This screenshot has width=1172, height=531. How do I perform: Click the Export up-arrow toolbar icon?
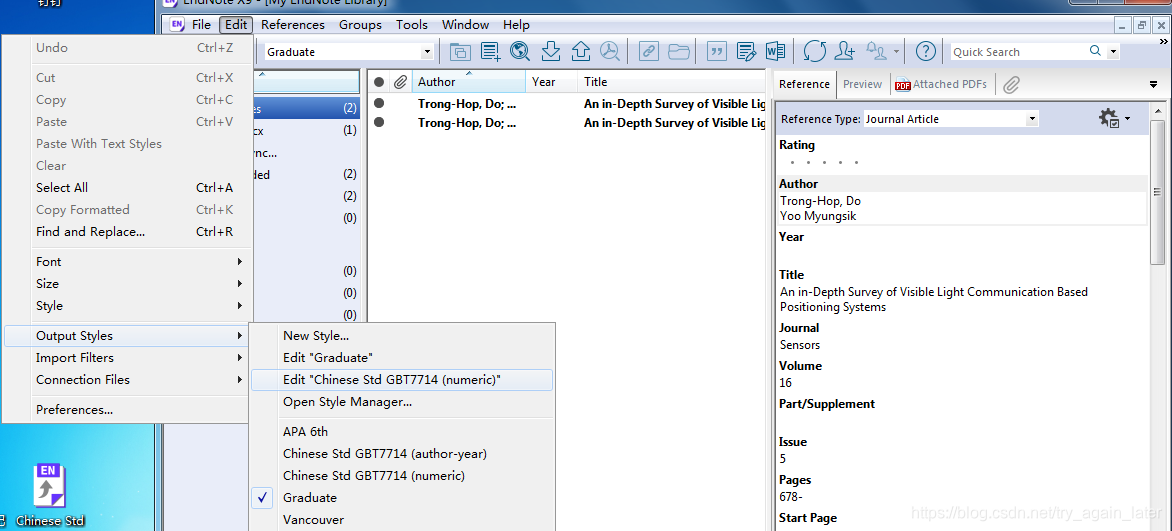pos(581,52)
